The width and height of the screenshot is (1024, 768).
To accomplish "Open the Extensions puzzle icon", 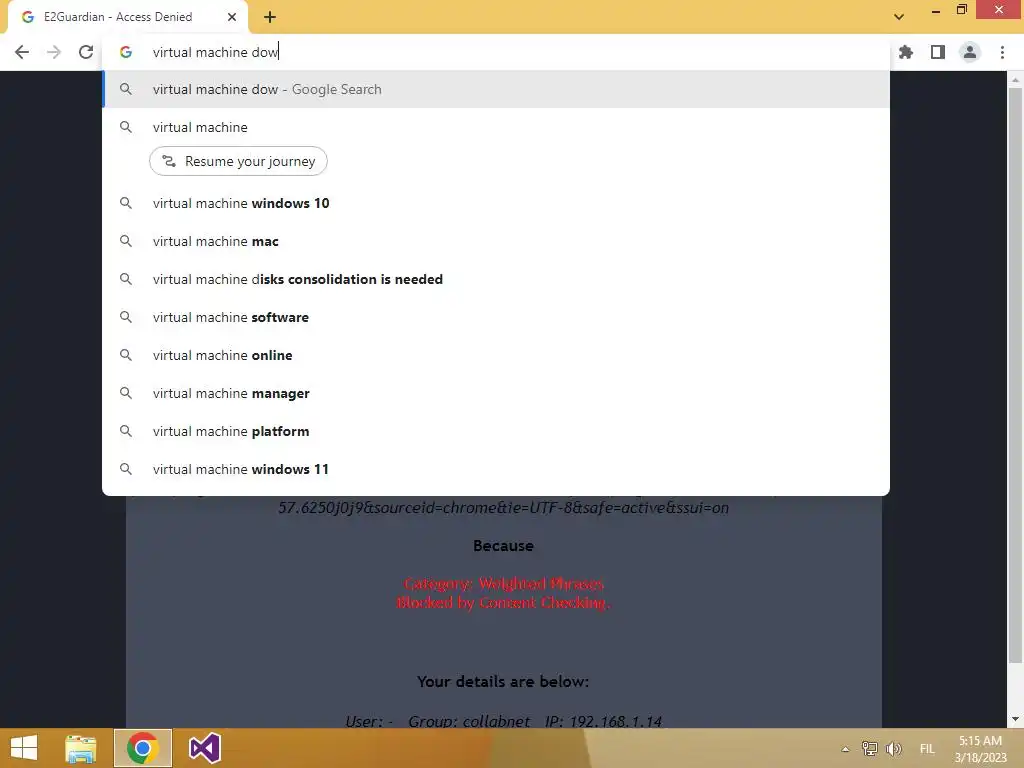I will click(906, 52).
